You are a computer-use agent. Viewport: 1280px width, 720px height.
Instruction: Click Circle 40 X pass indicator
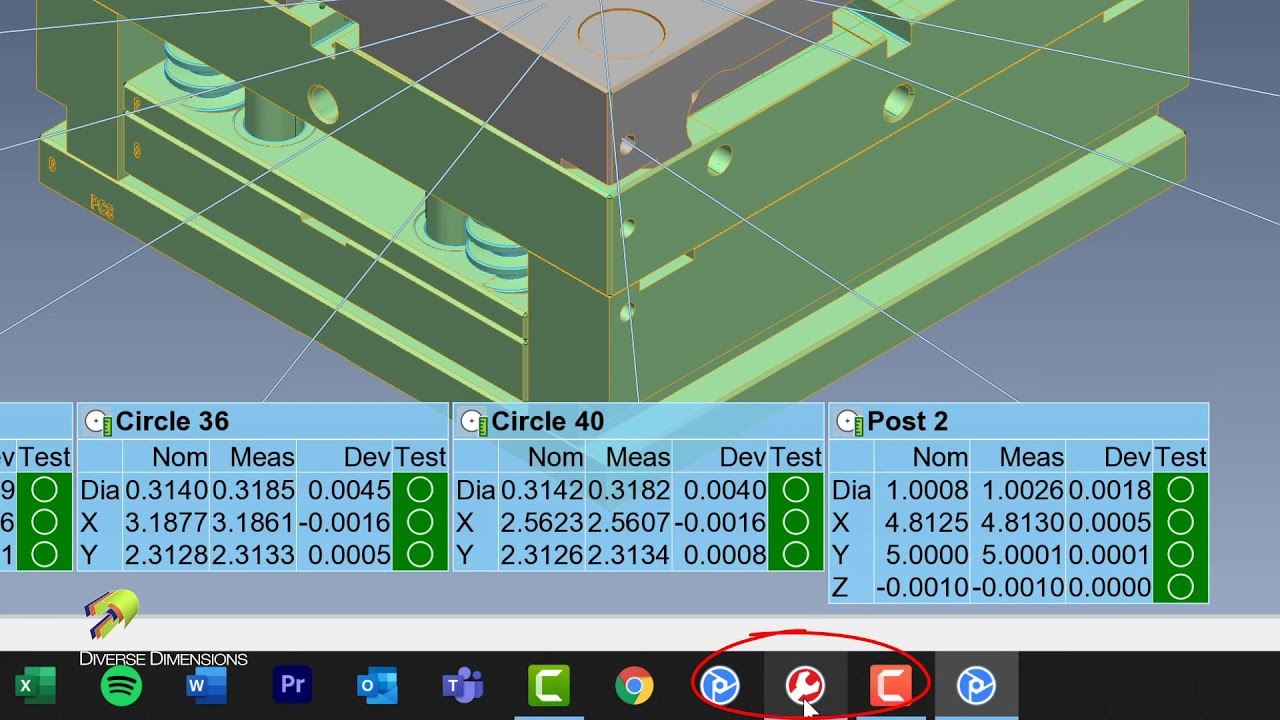[796, 522]
